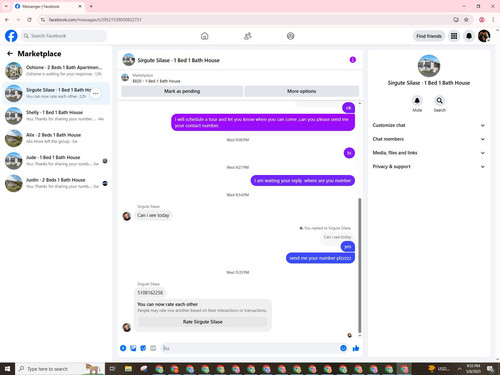Click More options button
The image size is (500, 375).
[302, 91]
